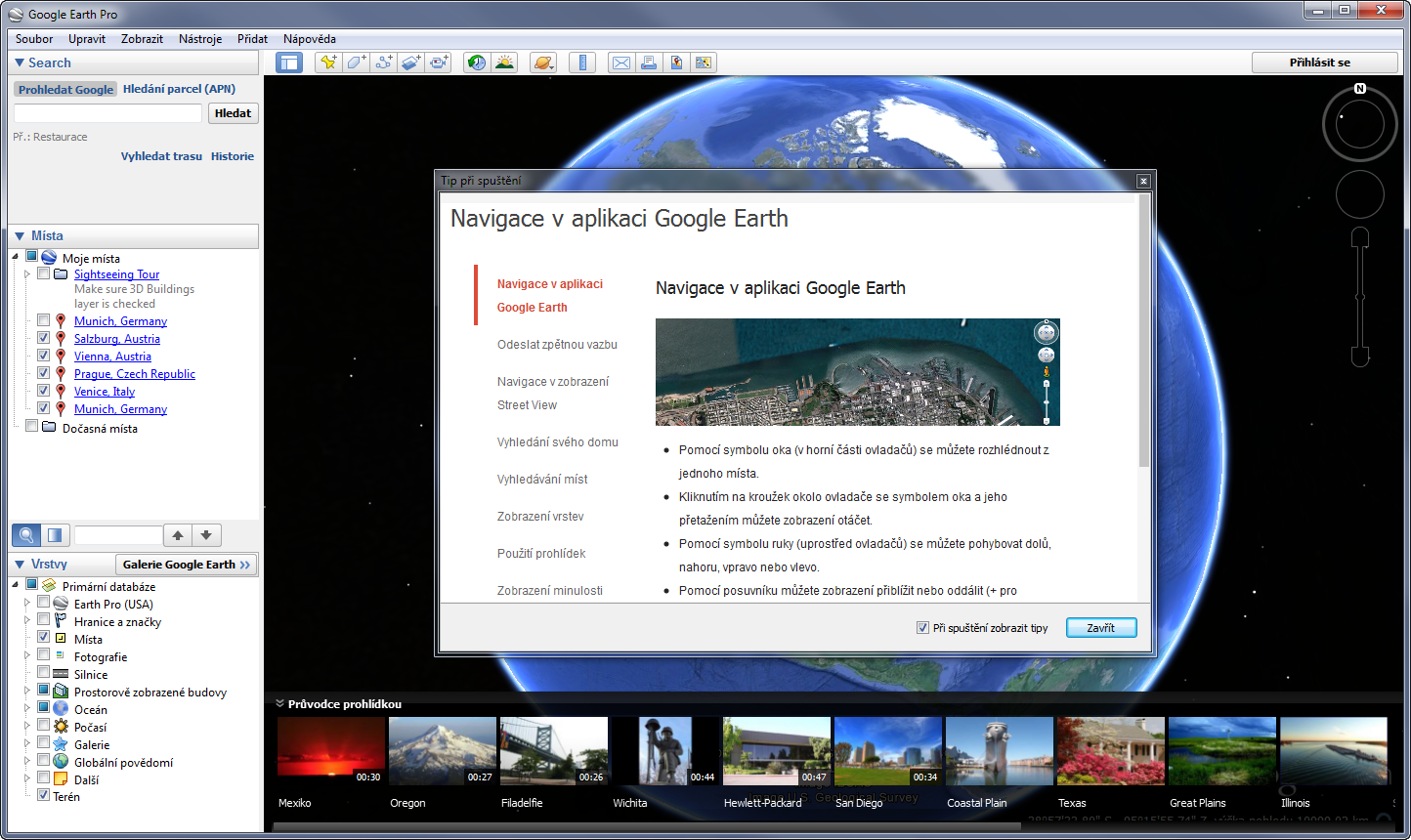The image size is (1411, 840).
Task: Click the email envelope icon
Action: pos(620,63)
